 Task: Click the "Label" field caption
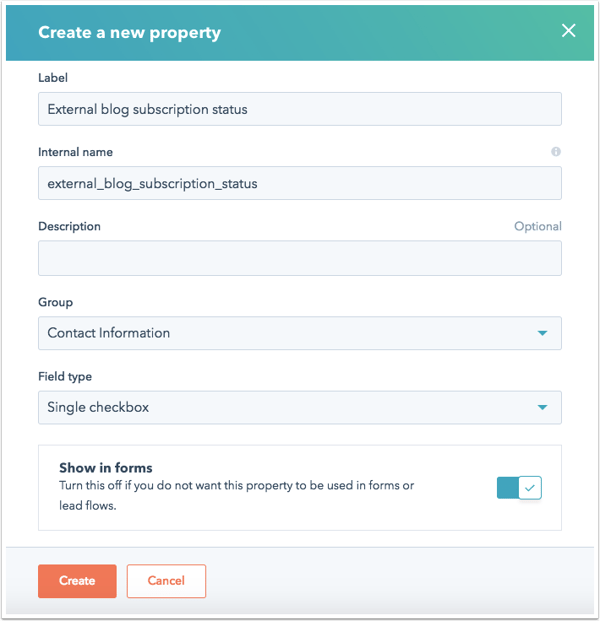click(x=53, y=78)
